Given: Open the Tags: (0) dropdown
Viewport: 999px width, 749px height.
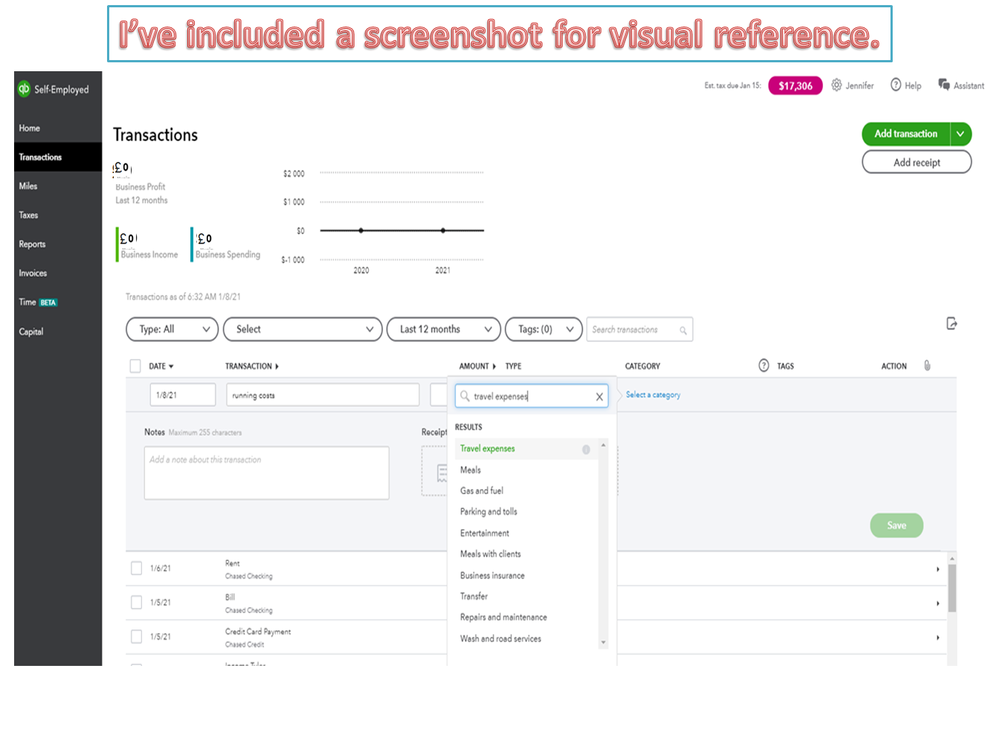Looking at the screenshot, I should (x=543, y=329).
